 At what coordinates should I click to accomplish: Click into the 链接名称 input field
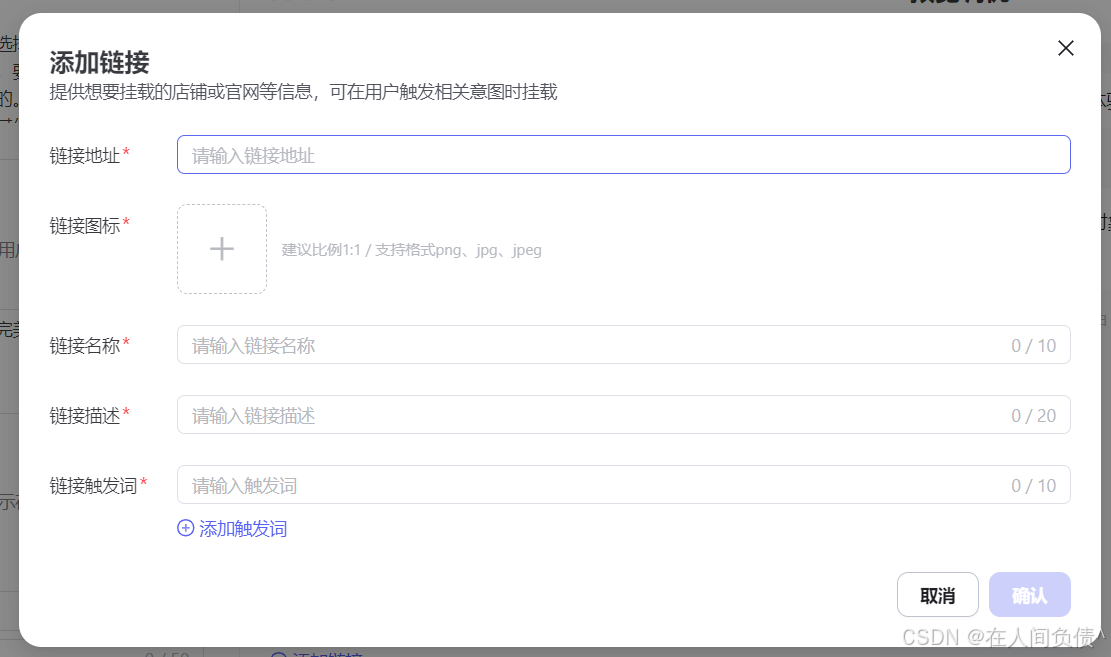pyautogui.click(x=624, y=345)
